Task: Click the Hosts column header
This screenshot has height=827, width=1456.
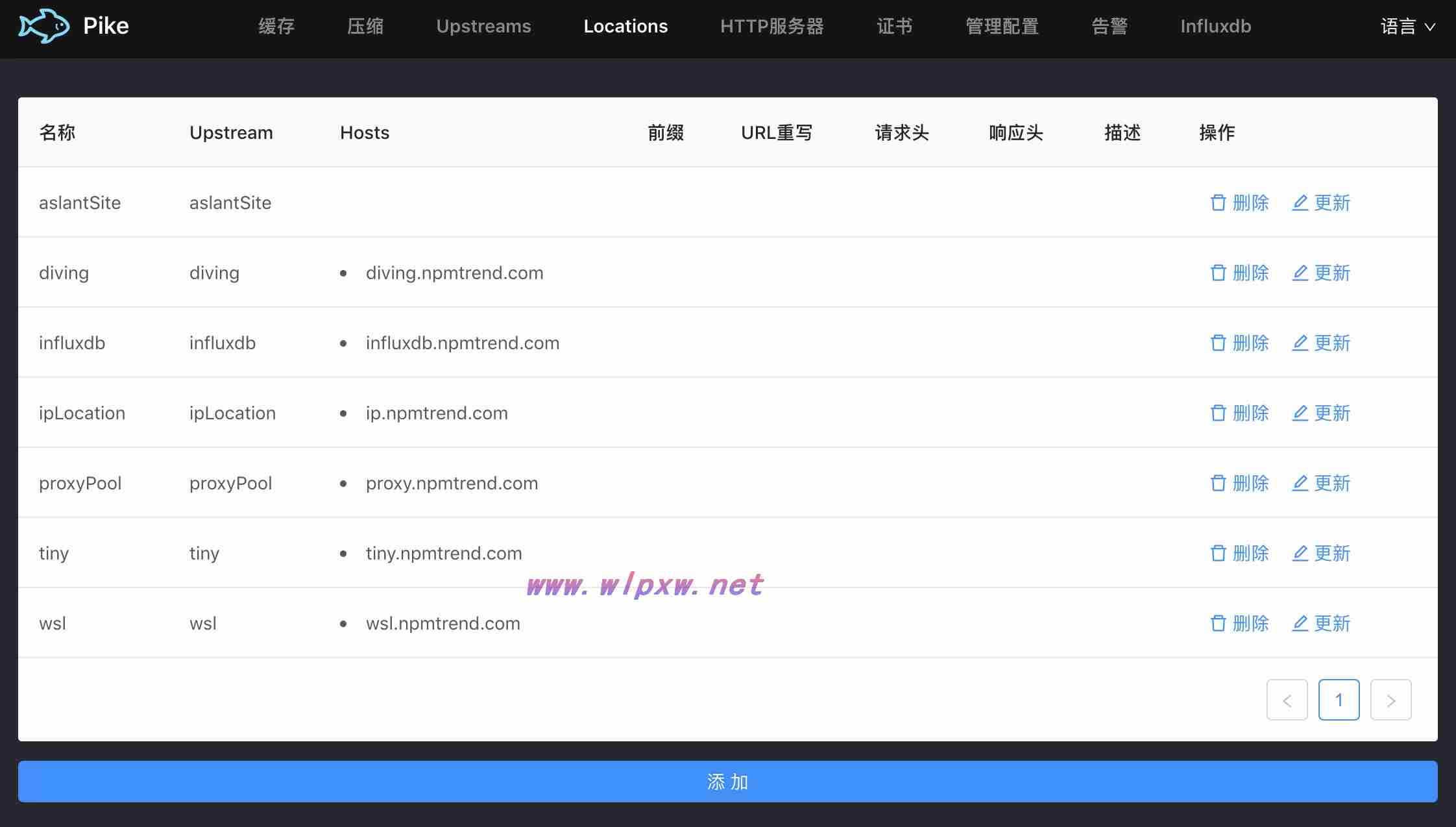Action: (x=365, y=132)
